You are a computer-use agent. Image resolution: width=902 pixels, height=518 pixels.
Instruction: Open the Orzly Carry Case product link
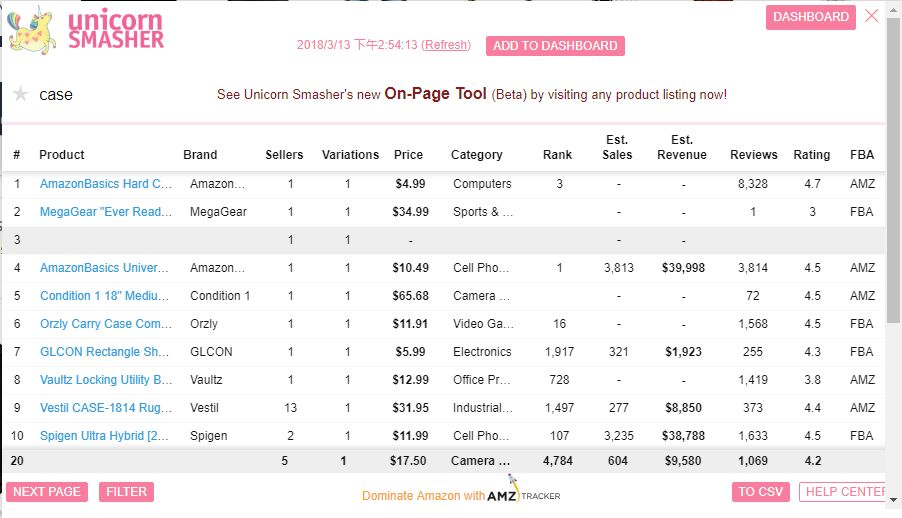coord(106,323)
